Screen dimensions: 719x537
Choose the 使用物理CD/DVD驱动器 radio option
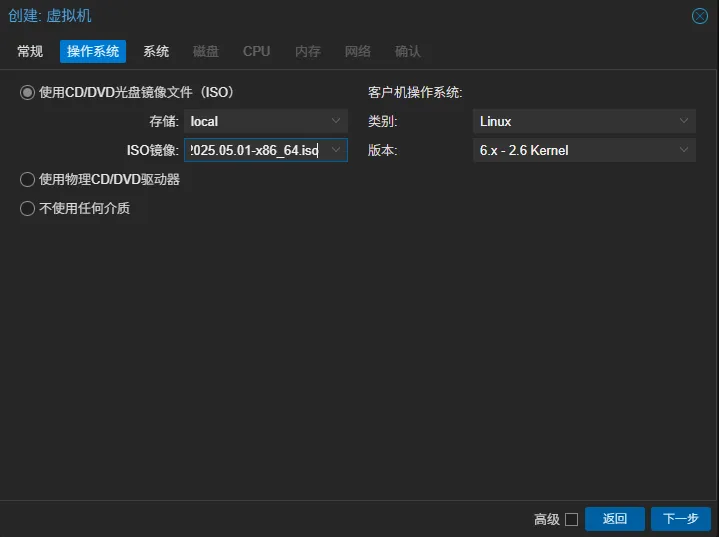pos(28,180)
